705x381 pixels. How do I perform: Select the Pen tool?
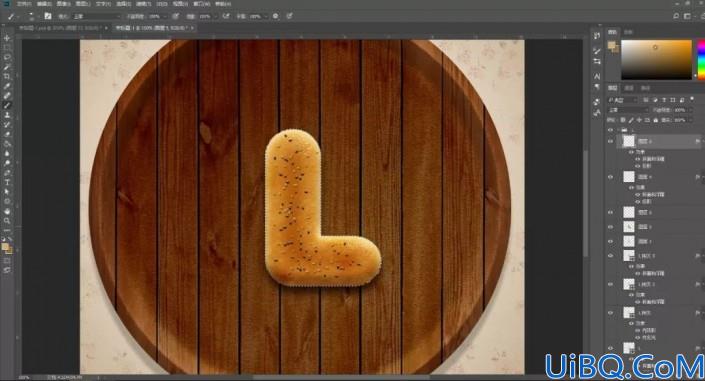coord(7,173)
